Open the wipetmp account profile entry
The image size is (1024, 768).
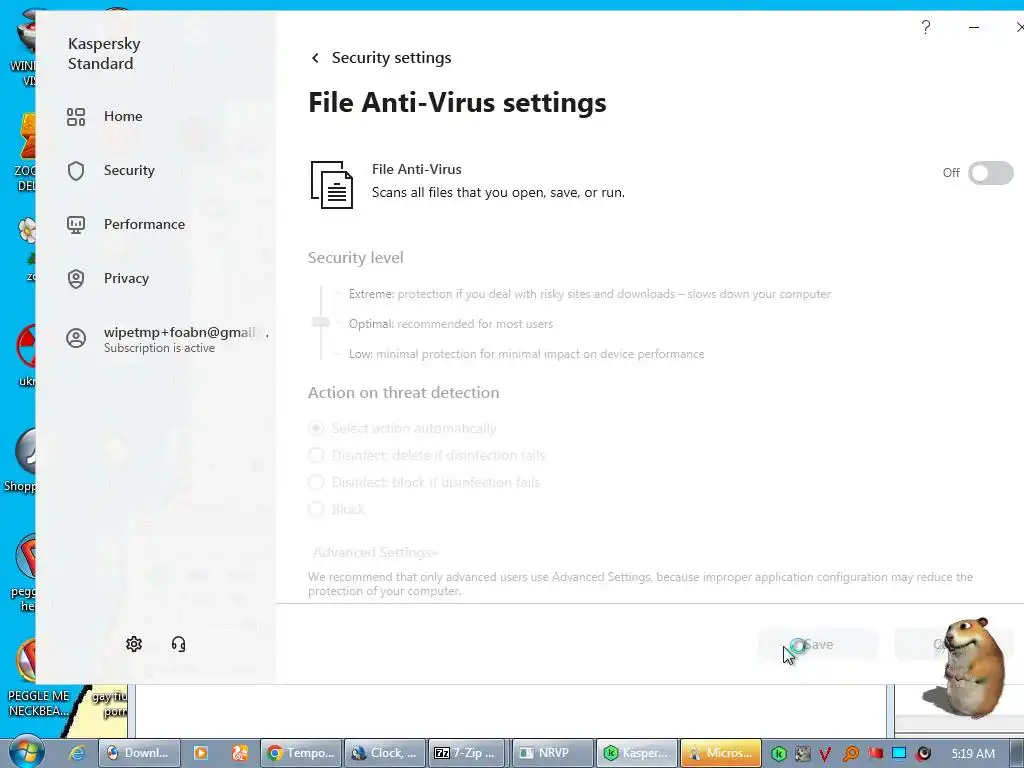pyautogui.click(x=167, y=339)
